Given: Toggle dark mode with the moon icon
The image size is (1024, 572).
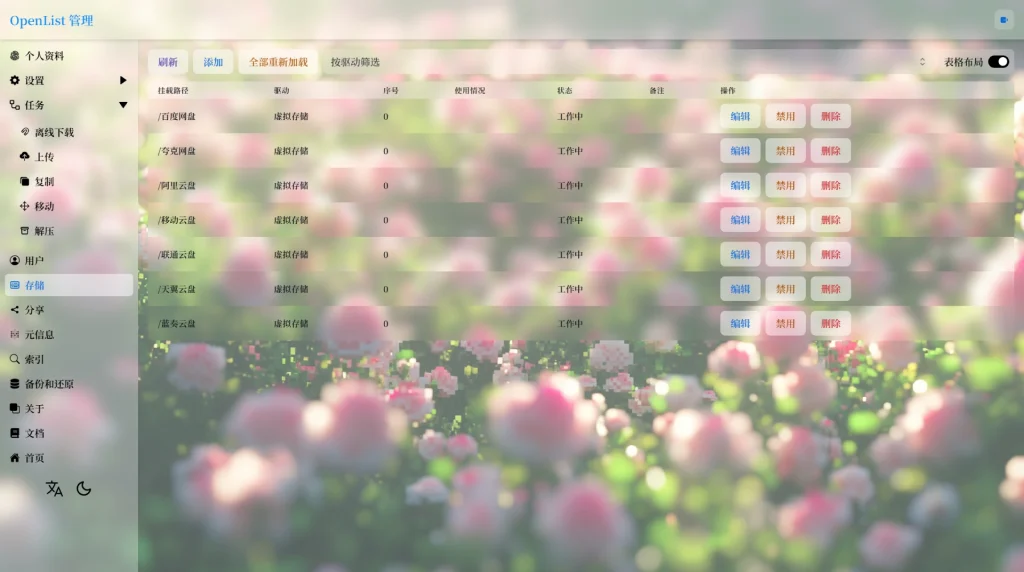Looking at the screenshot, I should [84, 488].
